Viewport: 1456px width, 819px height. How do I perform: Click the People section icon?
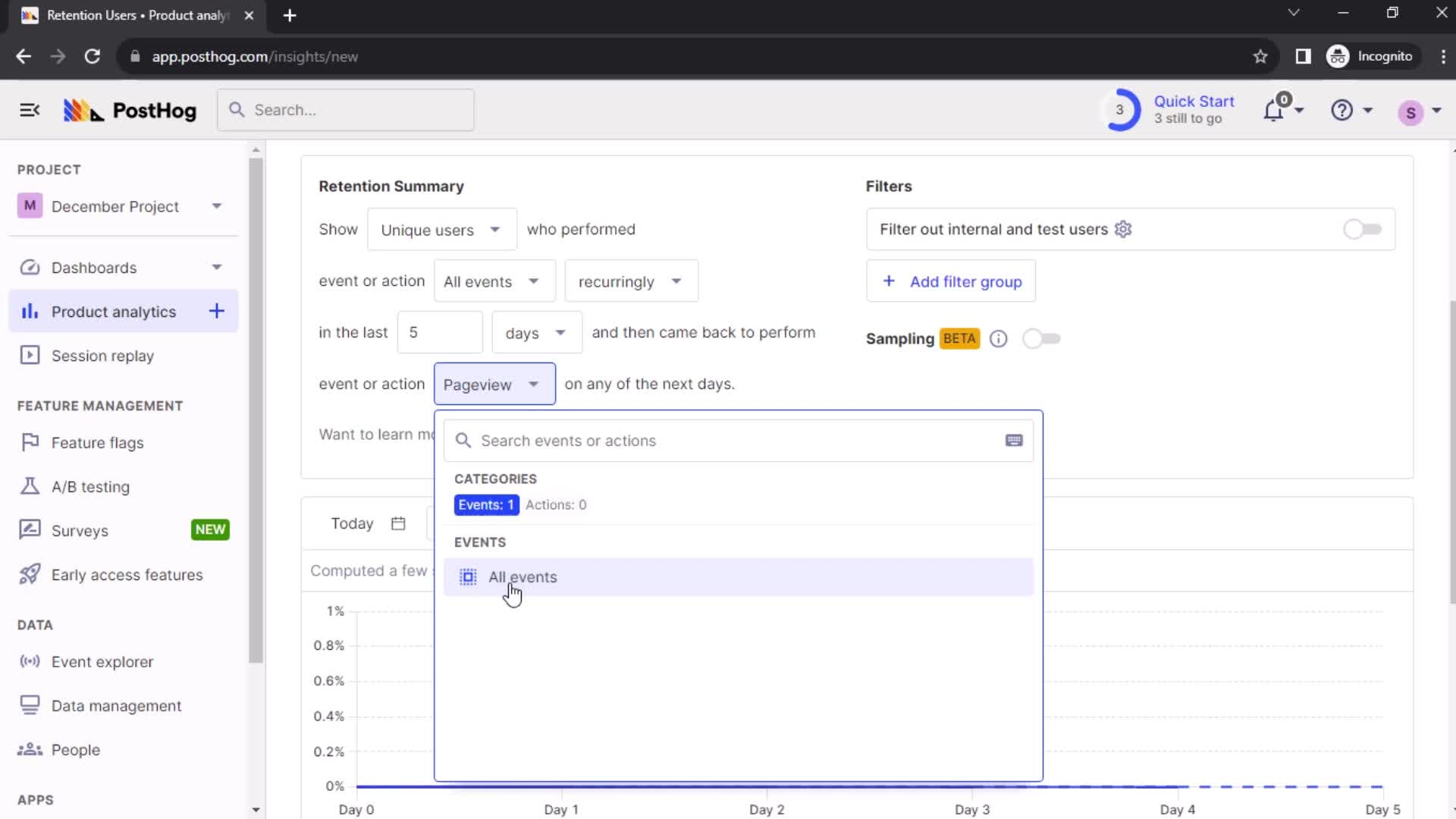[29, 749]
